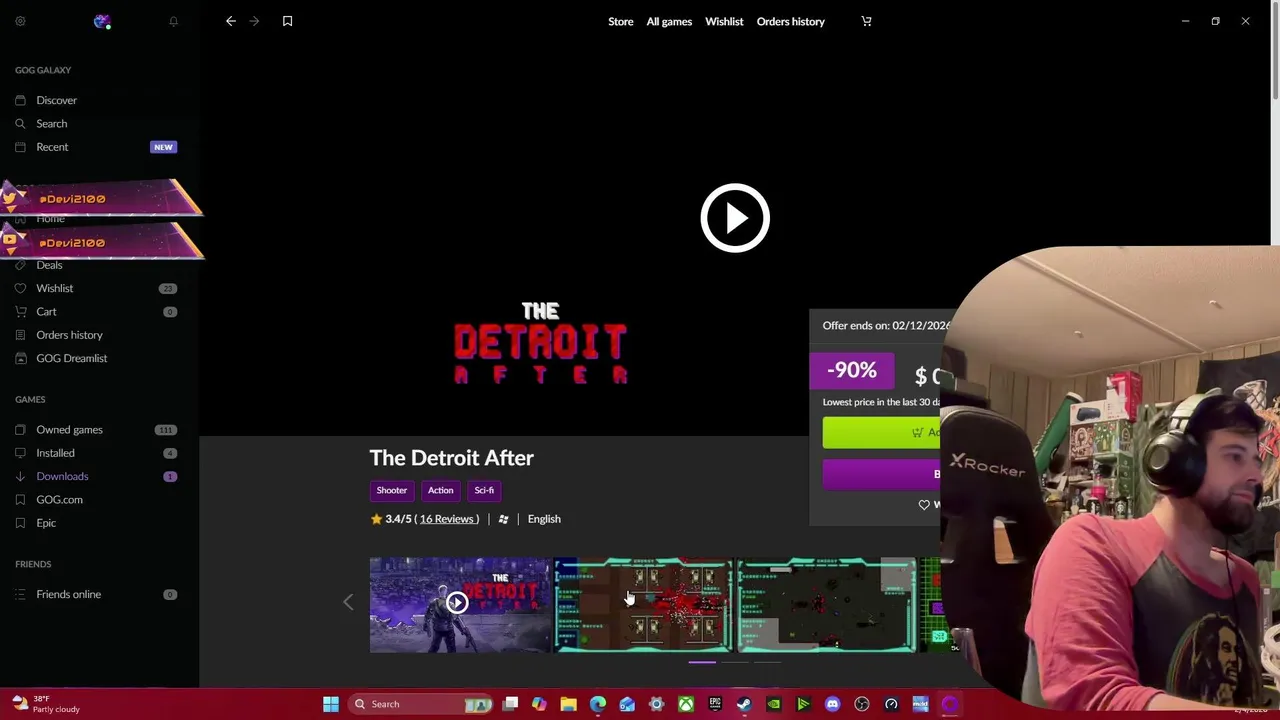Open Epic Games launcher from taskbar
The height and width of the screenshot is (720, 1280).
click(715, 704)
